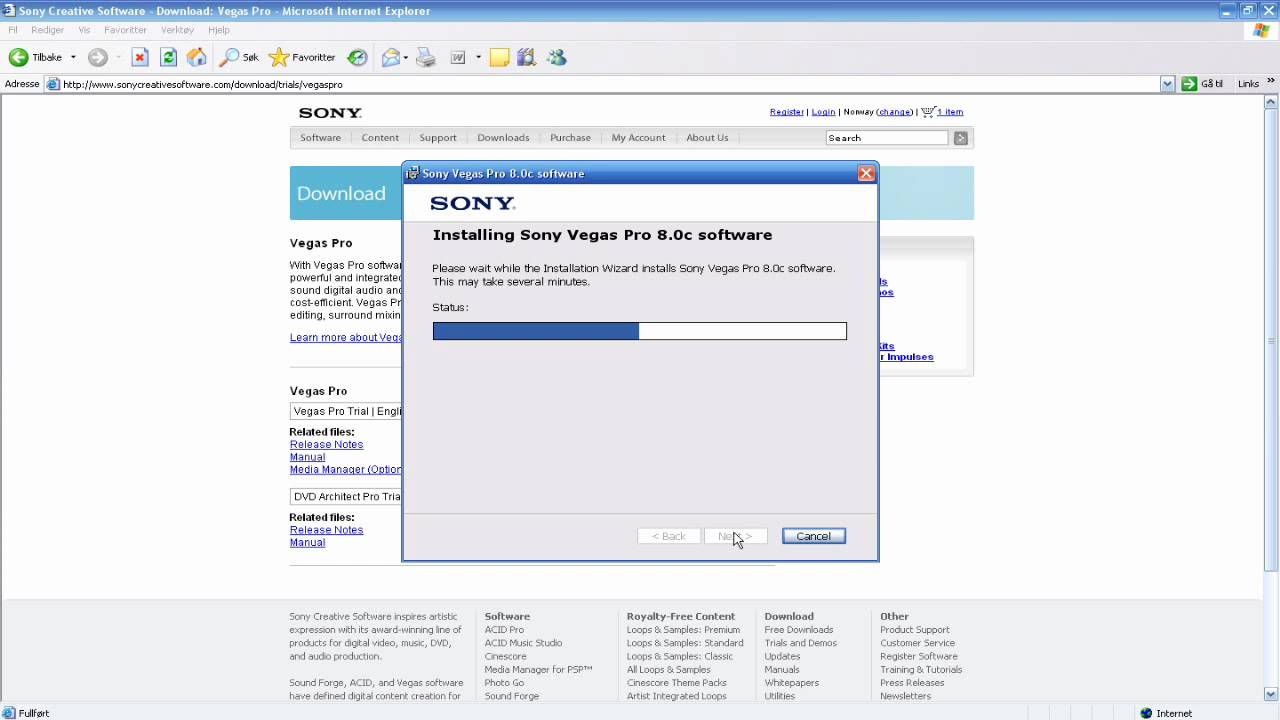Open Product Support footer link
This screenshot has height=720, width=1280.
coord(915,630)
